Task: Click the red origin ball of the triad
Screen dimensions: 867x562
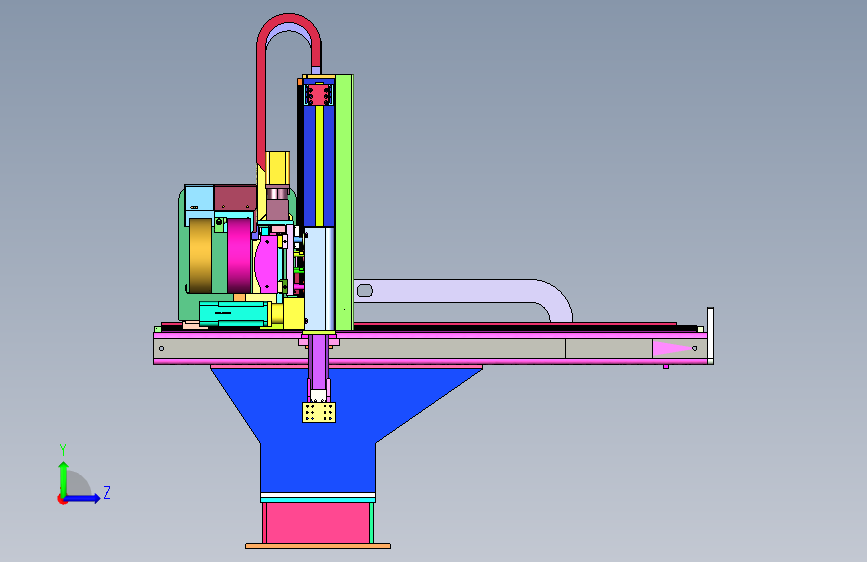Action: tap(62, 499)
